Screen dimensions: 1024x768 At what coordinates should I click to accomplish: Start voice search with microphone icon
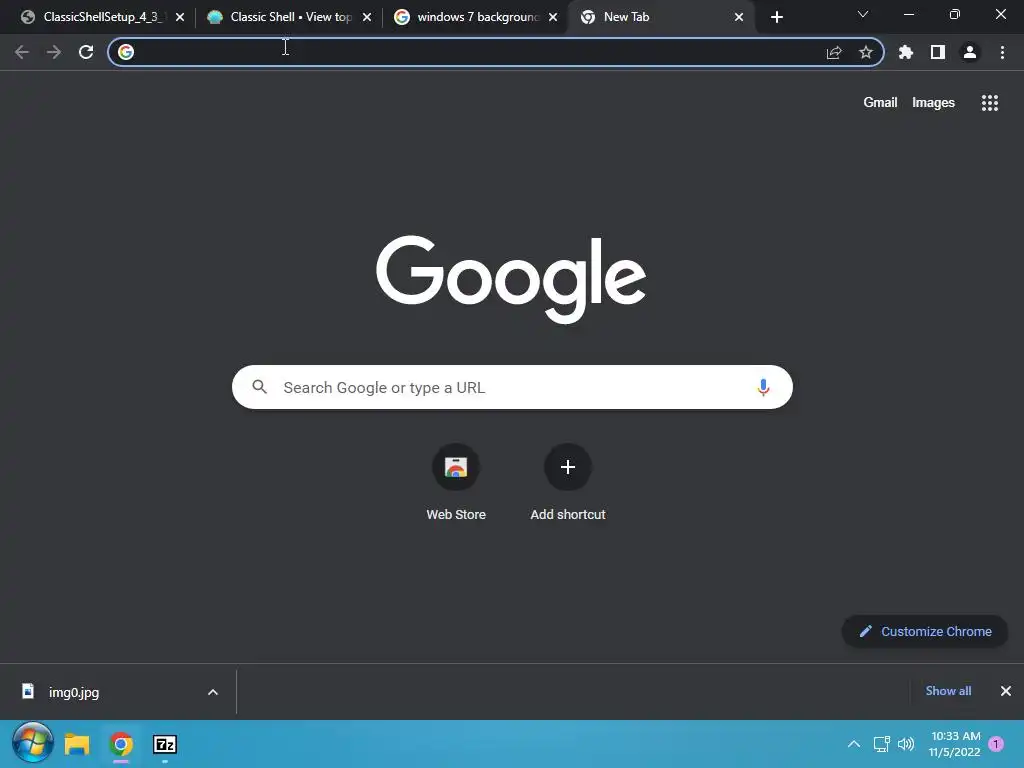point(763,387)
